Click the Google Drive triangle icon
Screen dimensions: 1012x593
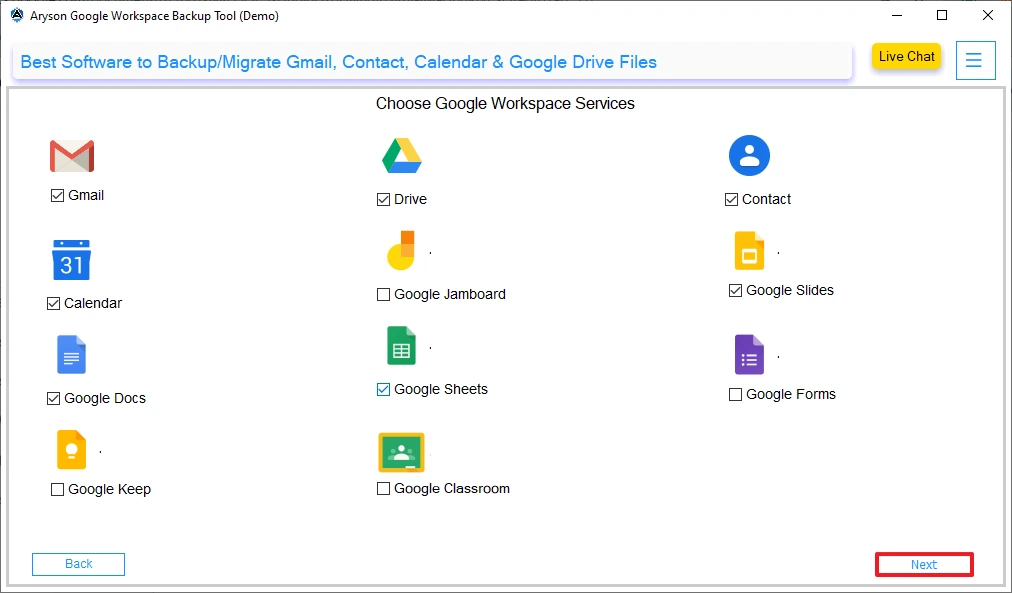(x=401, y=156)
